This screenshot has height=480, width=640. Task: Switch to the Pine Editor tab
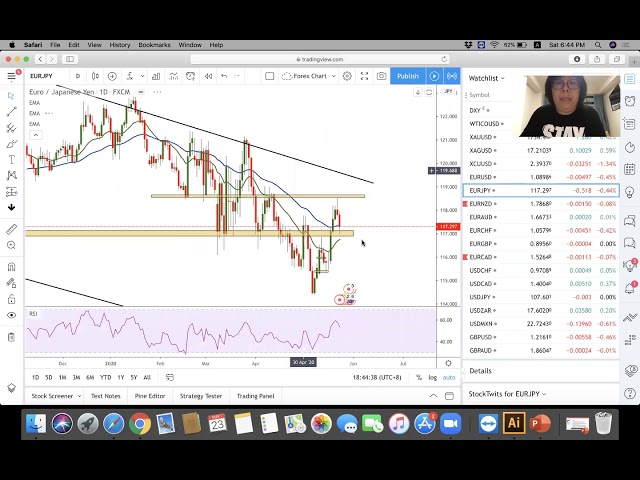(149, 396)
